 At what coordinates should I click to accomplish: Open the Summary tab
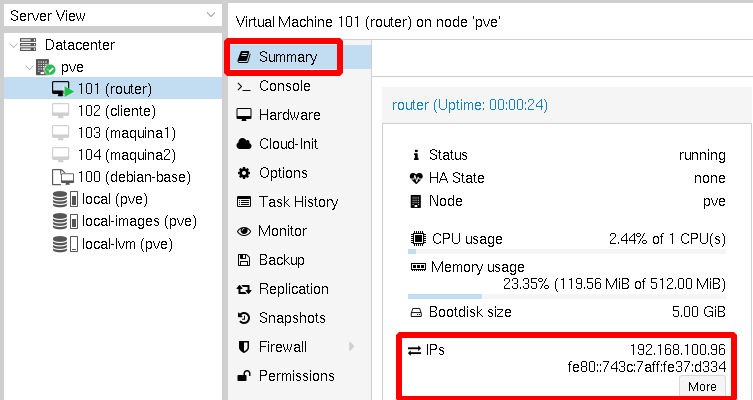[286, 57]
